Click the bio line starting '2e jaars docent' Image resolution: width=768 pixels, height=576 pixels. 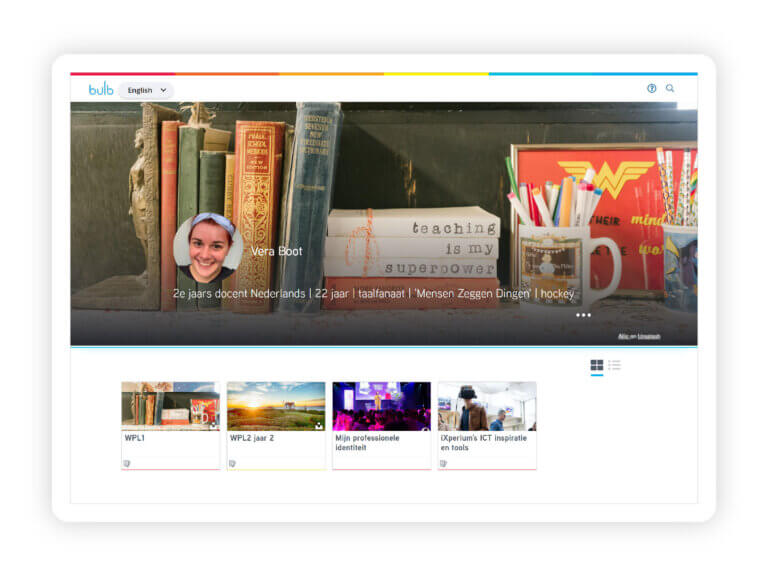click(x=373, y=293)
